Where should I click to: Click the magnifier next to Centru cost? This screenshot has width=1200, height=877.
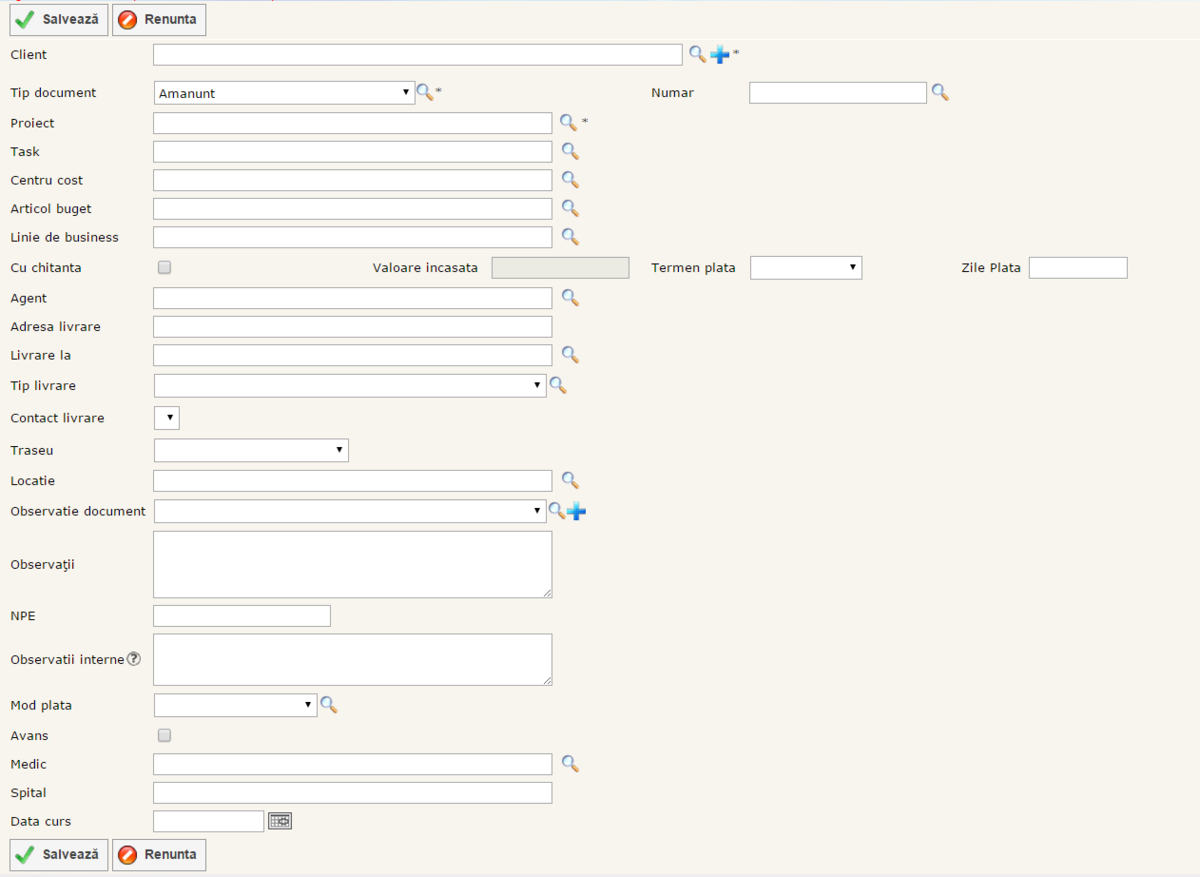click(569, 180)
